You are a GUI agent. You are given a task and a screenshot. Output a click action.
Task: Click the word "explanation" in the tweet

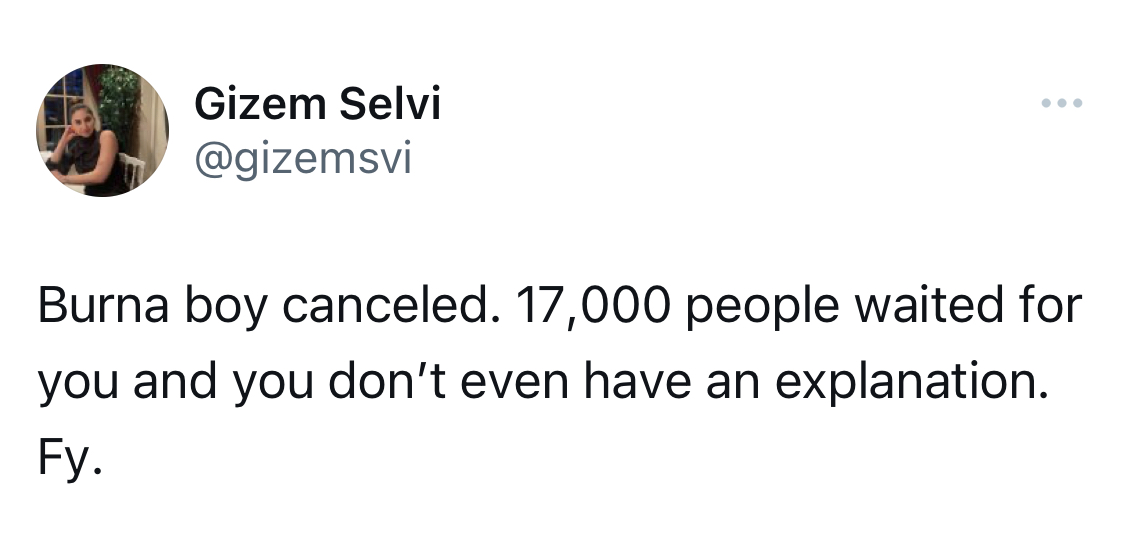tap(911, 383)
